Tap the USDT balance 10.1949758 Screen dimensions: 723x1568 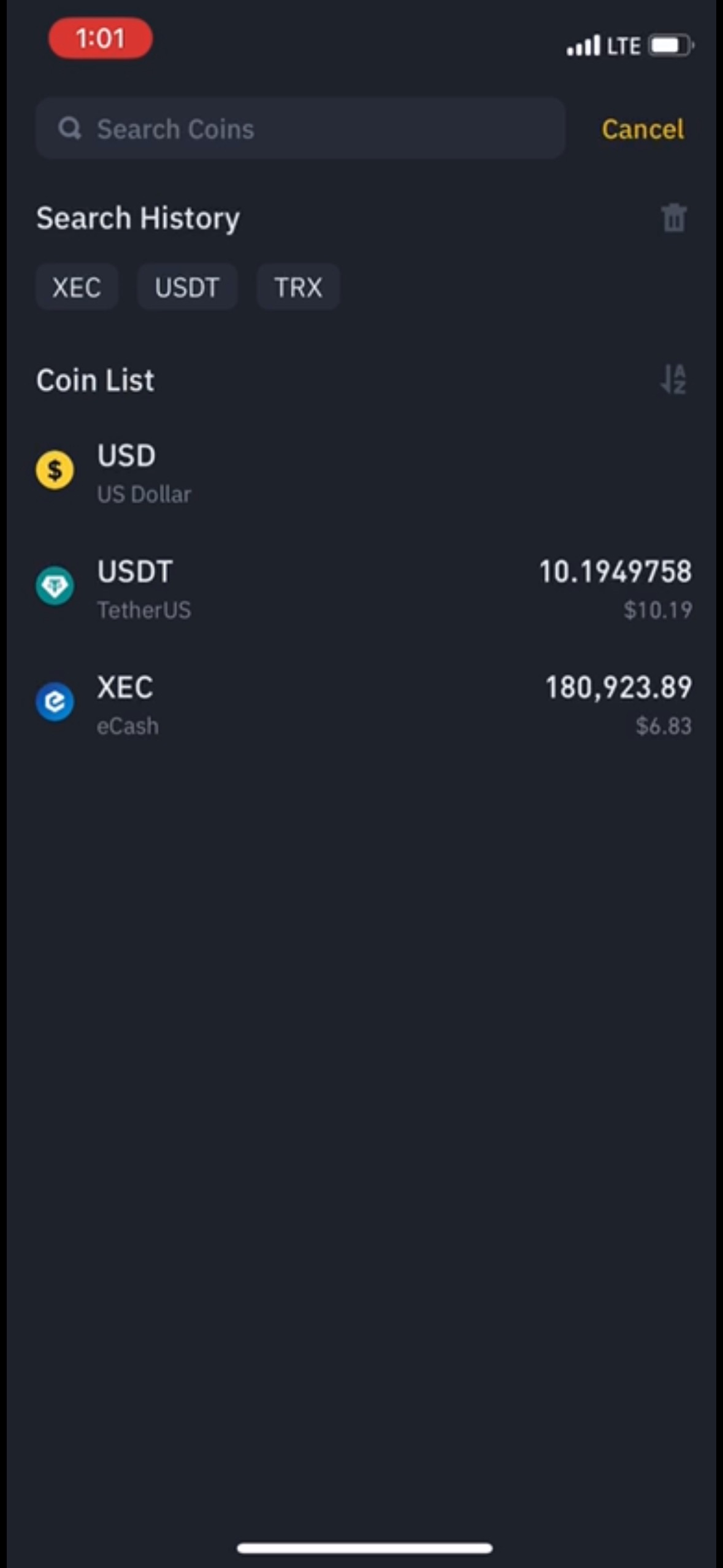(x=615, y=572)
